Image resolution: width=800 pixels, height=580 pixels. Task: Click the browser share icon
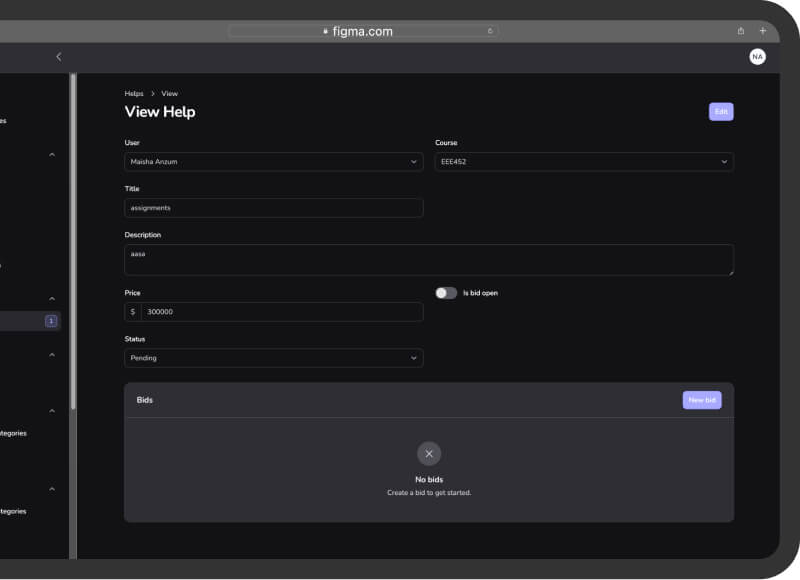(x=741, y=31)
